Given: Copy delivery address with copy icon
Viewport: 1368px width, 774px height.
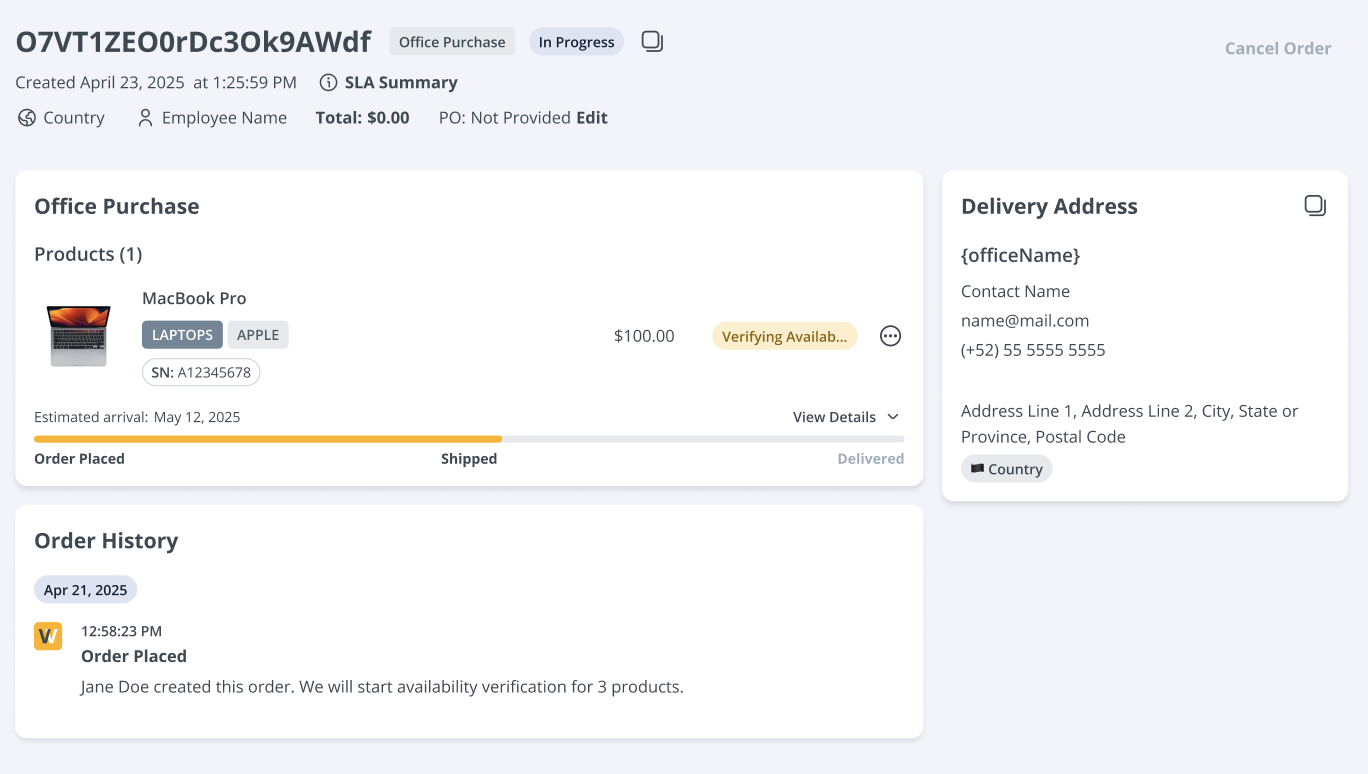Looking at the screenshot, I should [x=1315, y=206].
